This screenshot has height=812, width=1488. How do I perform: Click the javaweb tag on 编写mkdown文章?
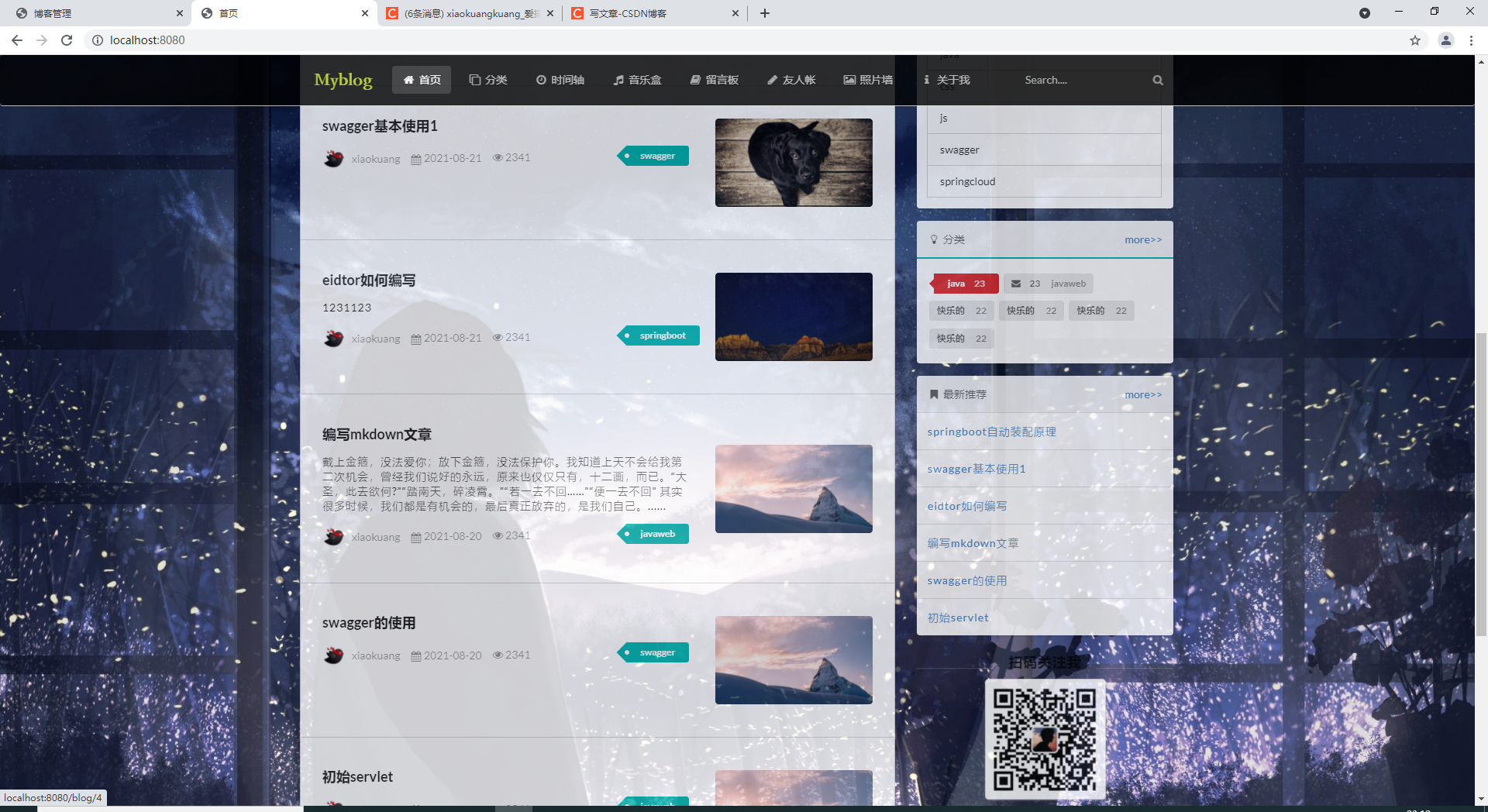click(x=653, y=534)
